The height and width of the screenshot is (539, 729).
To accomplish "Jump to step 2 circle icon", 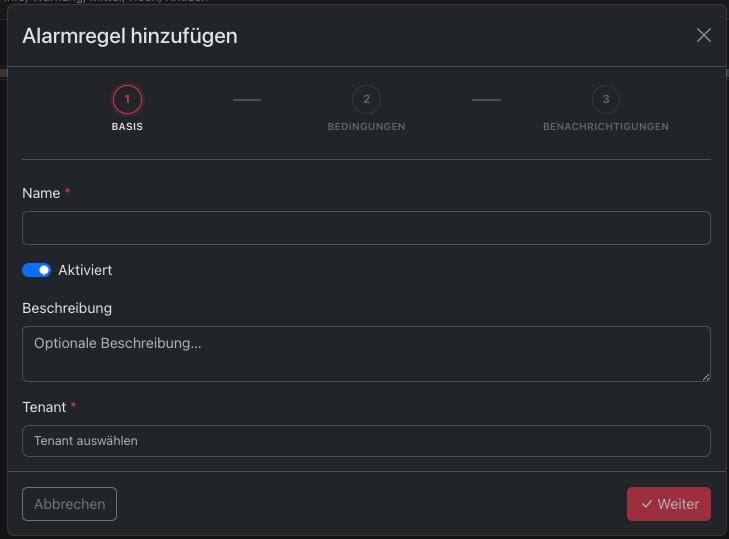I will [366, 100].
